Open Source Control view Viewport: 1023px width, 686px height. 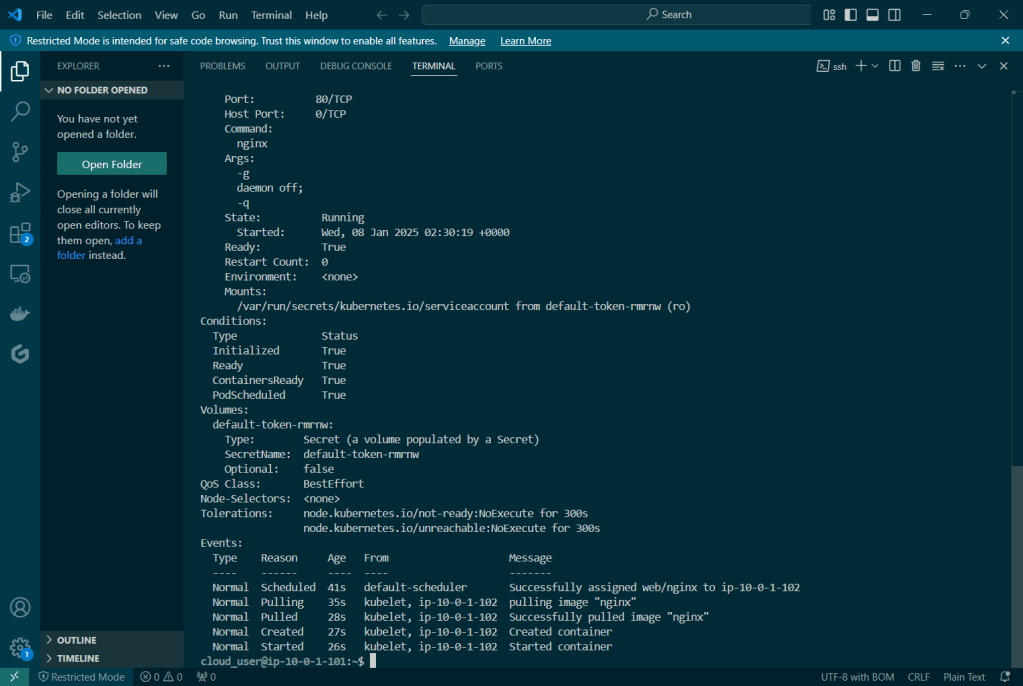click(x=20, y=152)
